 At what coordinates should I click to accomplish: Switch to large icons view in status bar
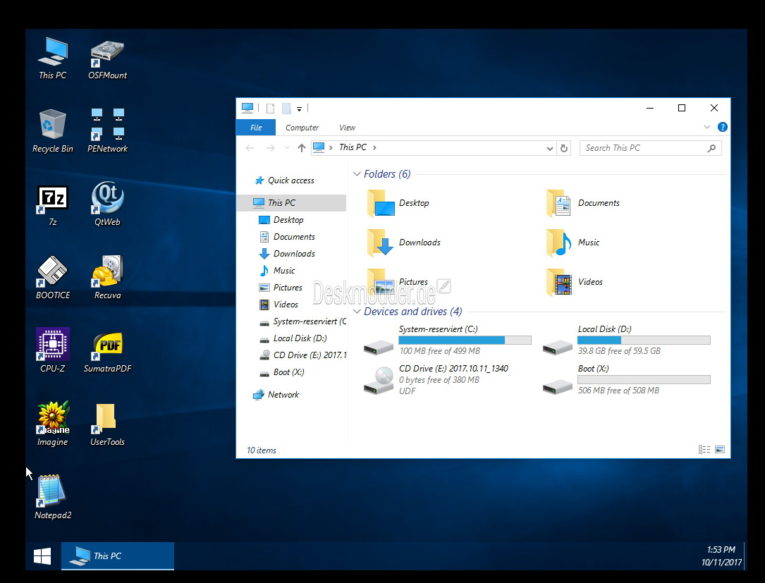pos(719,450)
